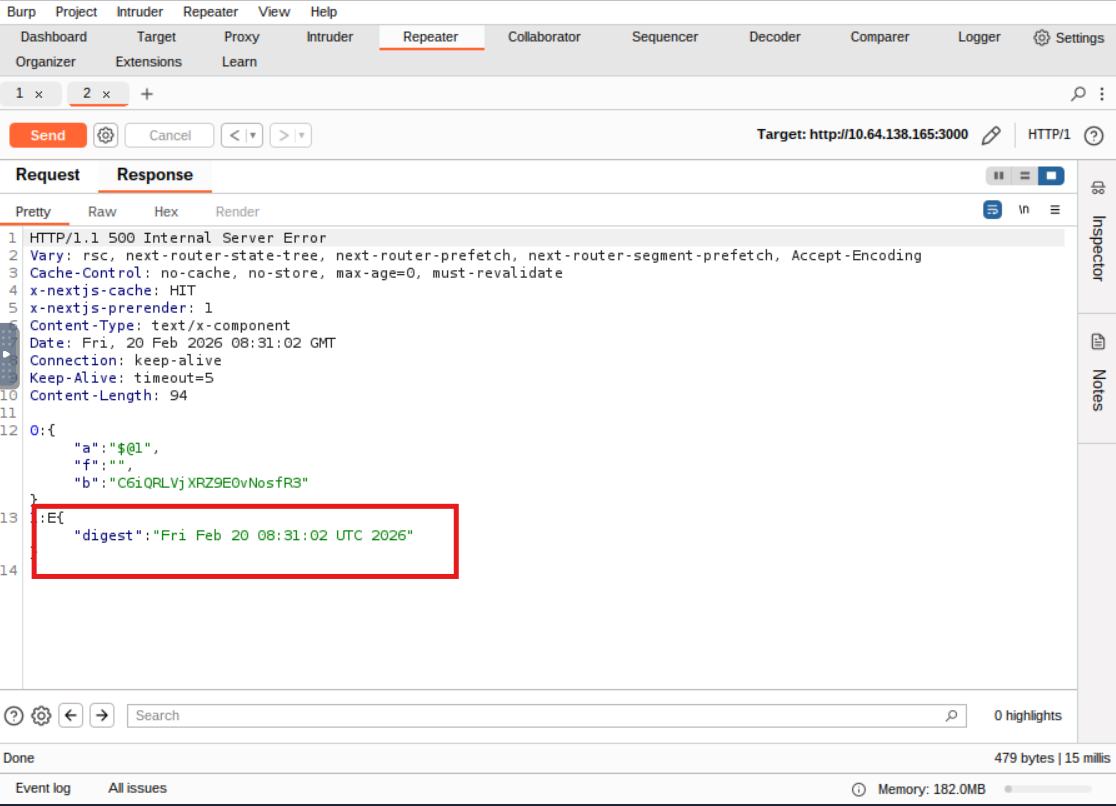Click the Repeater send settings gear icon
The height and width of the screenshot is (806, 1116).
(x=105, y=135)
